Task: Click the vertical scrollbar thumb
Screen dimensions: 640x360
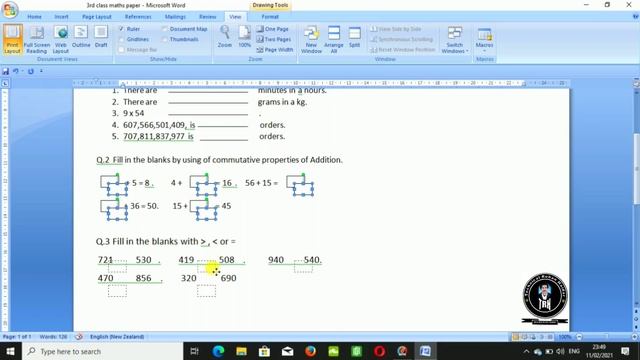Action: coord(636,168)
